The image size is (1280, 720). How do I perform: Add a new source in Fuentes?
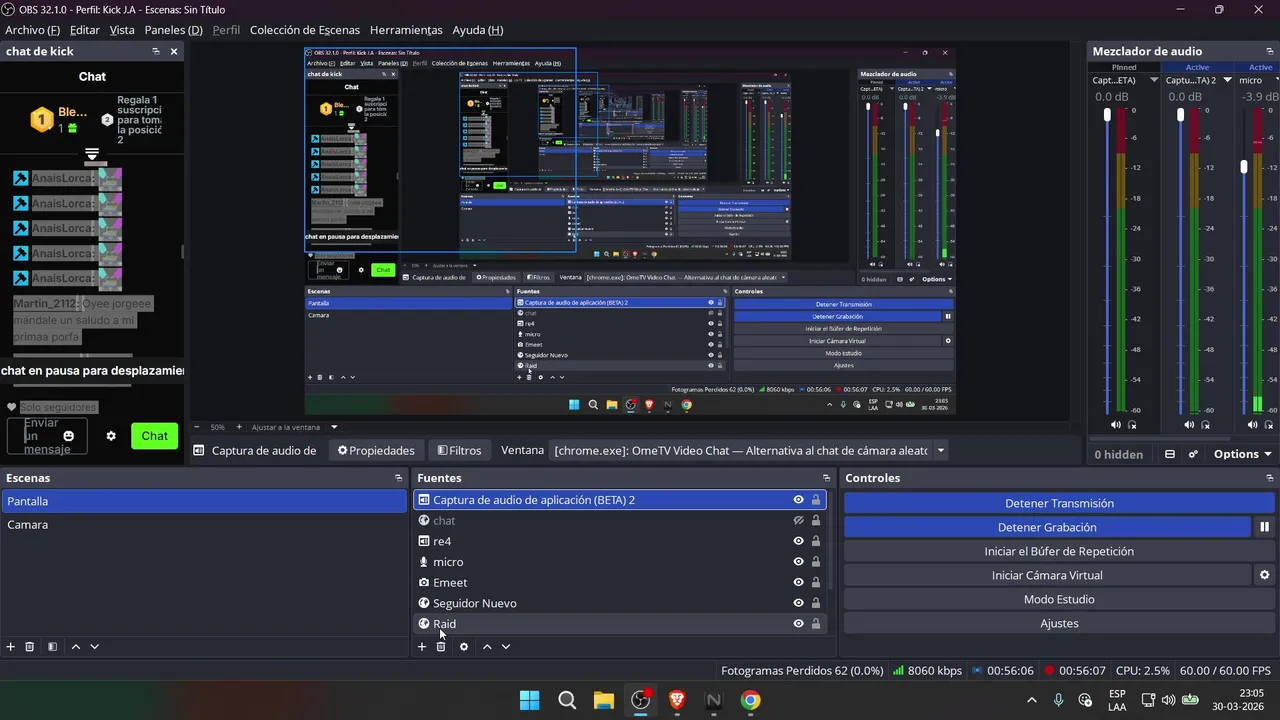[x=422, y=647]
